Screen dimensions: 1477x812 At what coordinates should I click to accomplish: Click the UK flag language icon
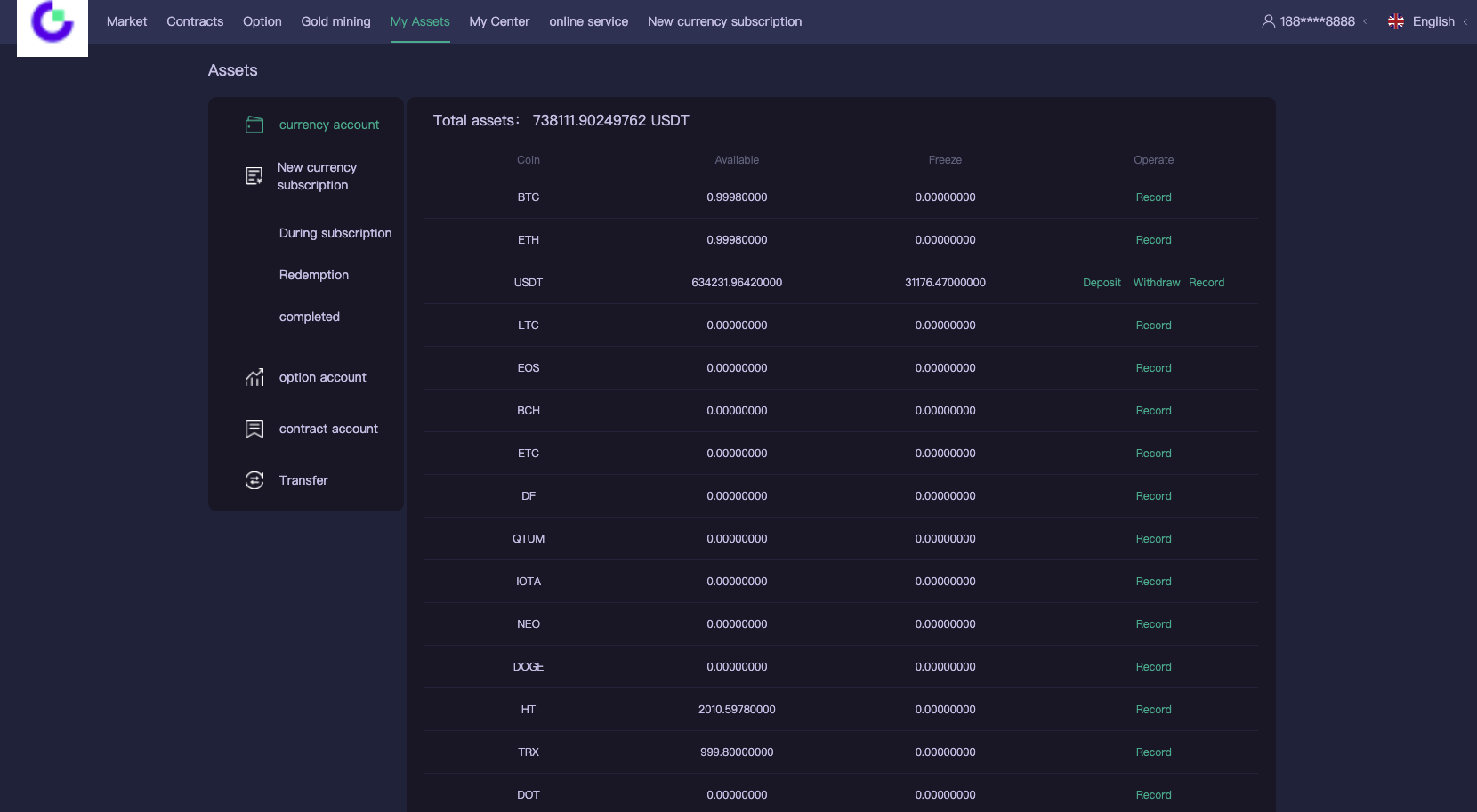[1396, 21]
